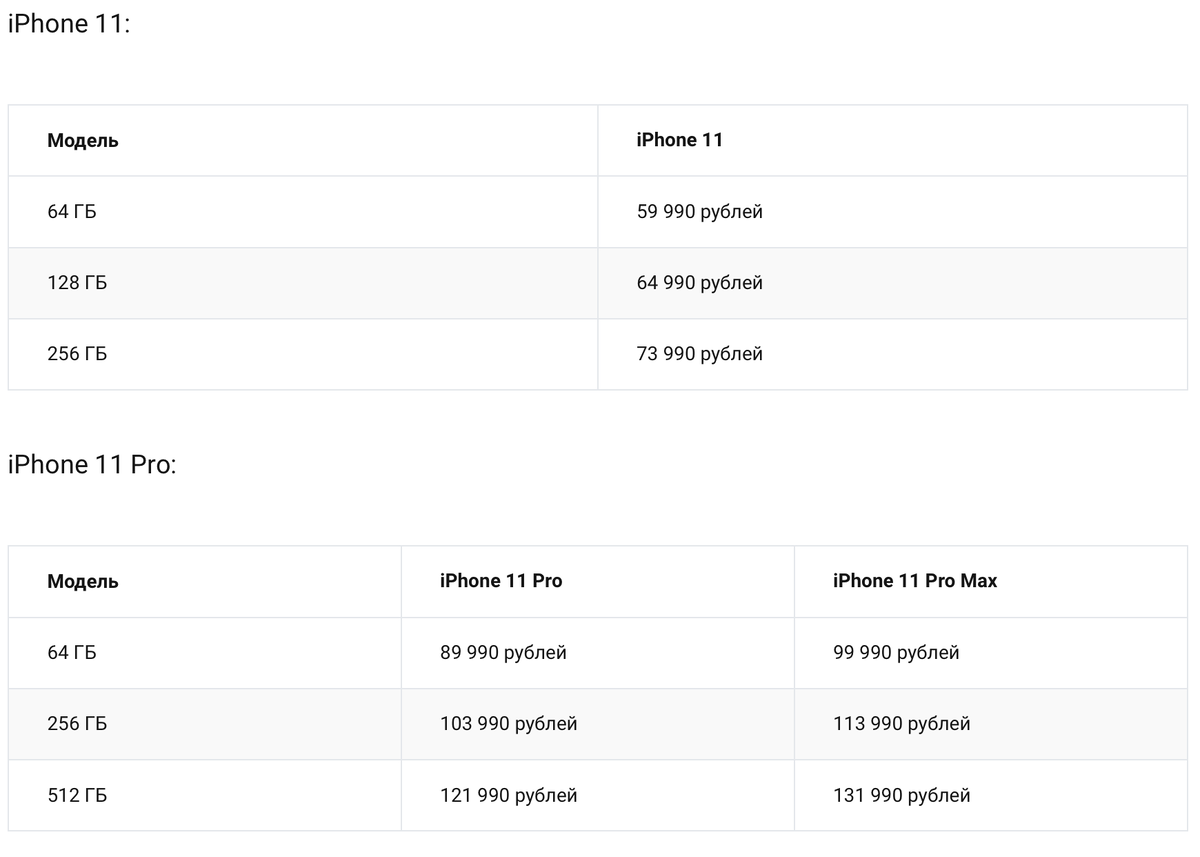The width and height of the screenshot is (1200, 857).
Task: Select the 89 990 рублей price cell
Action: [503, 653]
